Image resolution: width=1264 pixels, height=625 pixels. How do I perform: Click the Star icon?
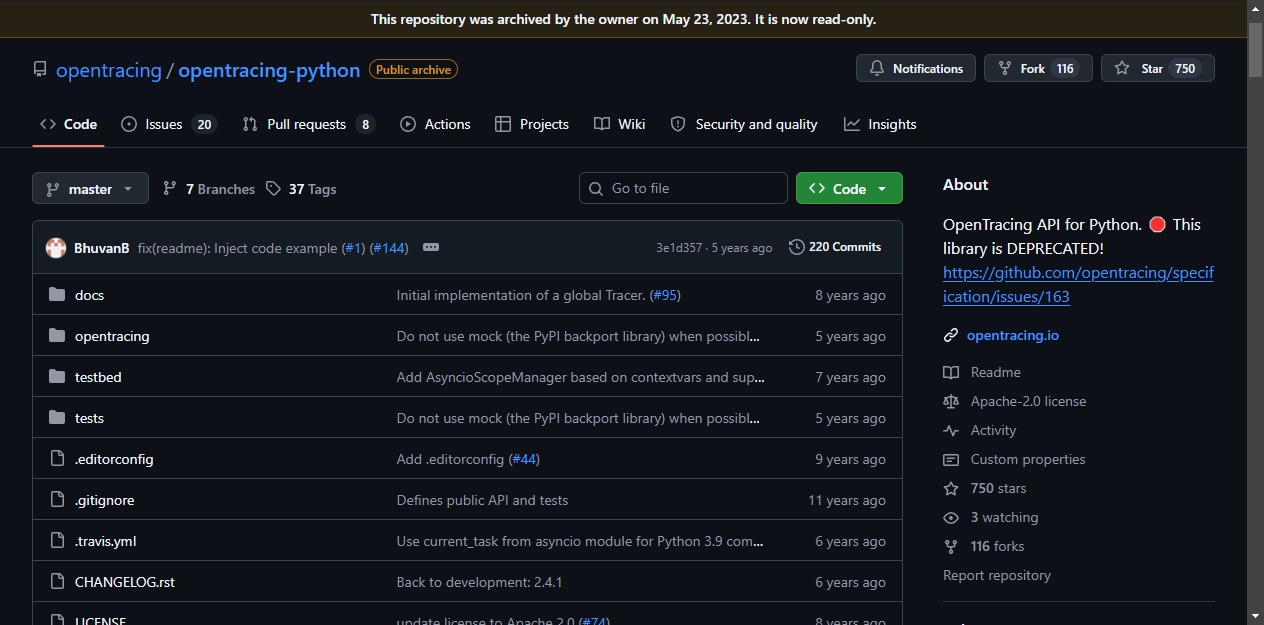1122,69
